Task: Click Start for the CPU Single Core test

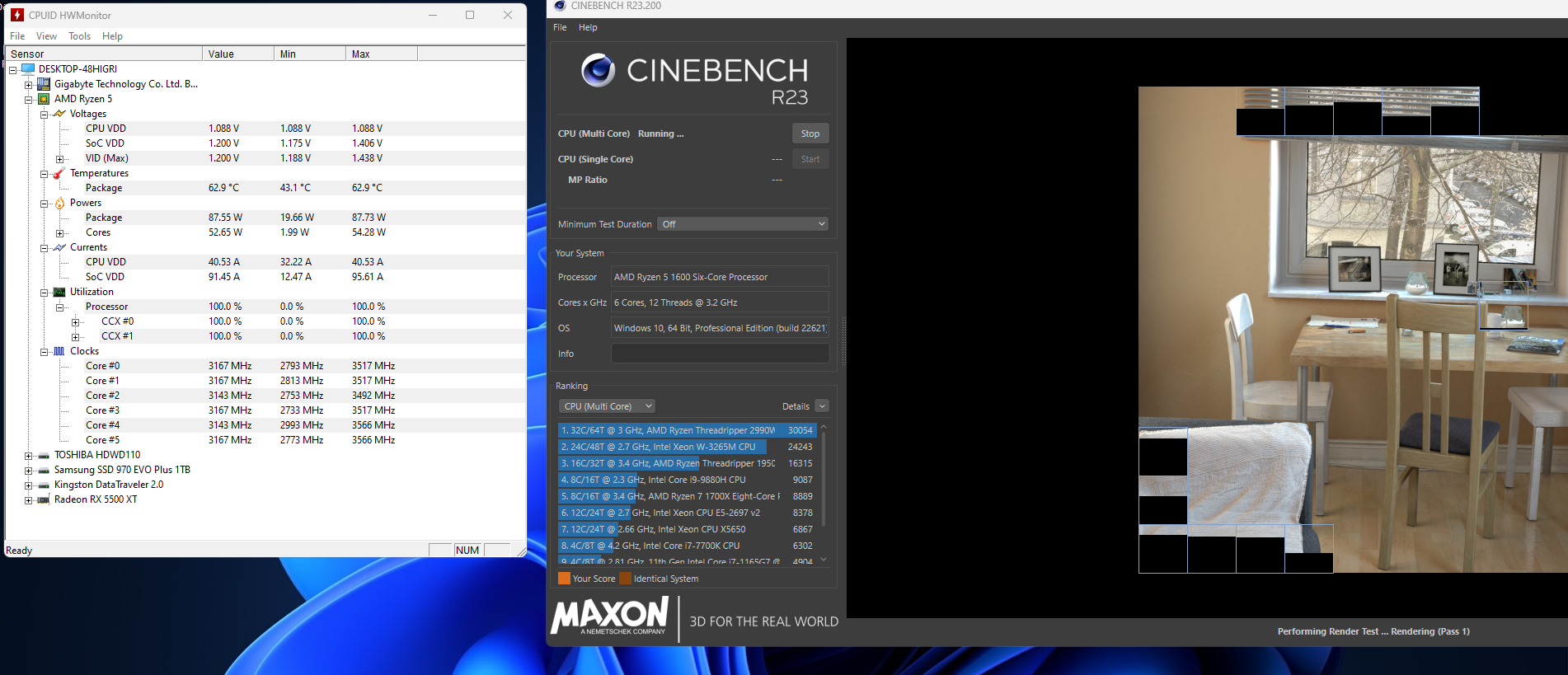Action: 810,159
